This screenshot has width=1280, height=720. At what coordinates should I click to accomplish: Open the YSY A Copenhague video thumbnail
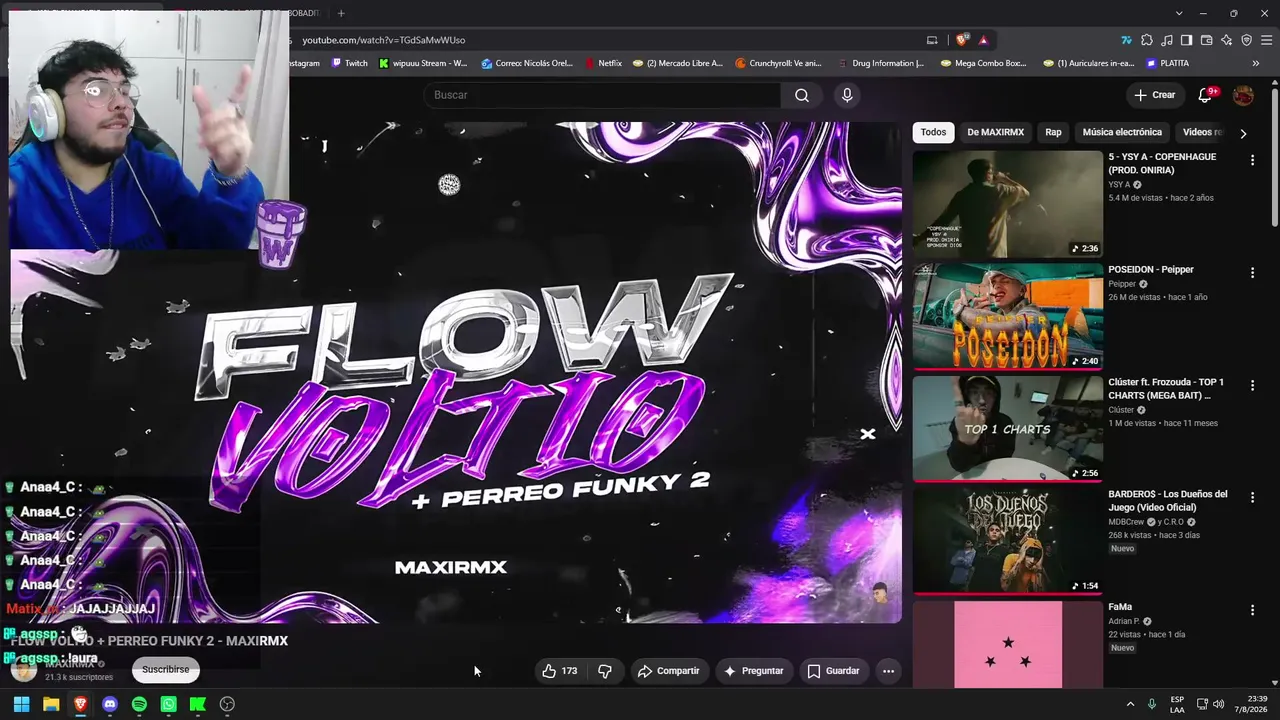pyautogui.click(x=1007, y=204)
